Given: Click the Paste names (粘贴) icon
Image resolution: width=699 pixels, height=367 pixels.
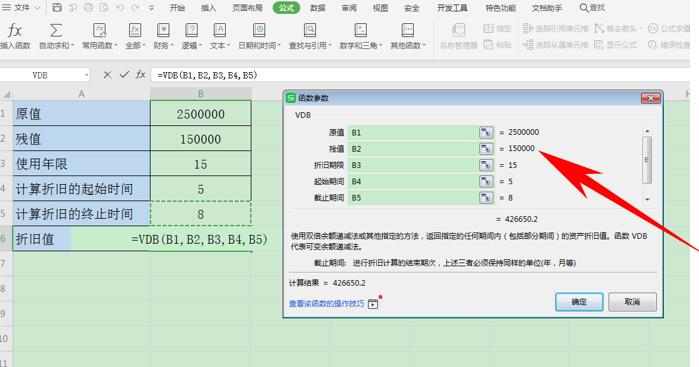Looking at the screenshot, I should coord(489,45).
